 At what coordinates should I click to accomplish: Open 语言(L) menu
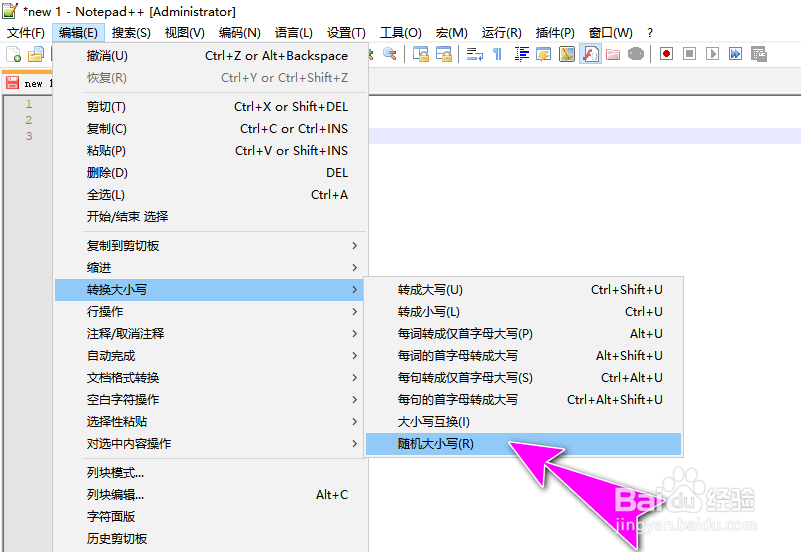coord(294,33)
